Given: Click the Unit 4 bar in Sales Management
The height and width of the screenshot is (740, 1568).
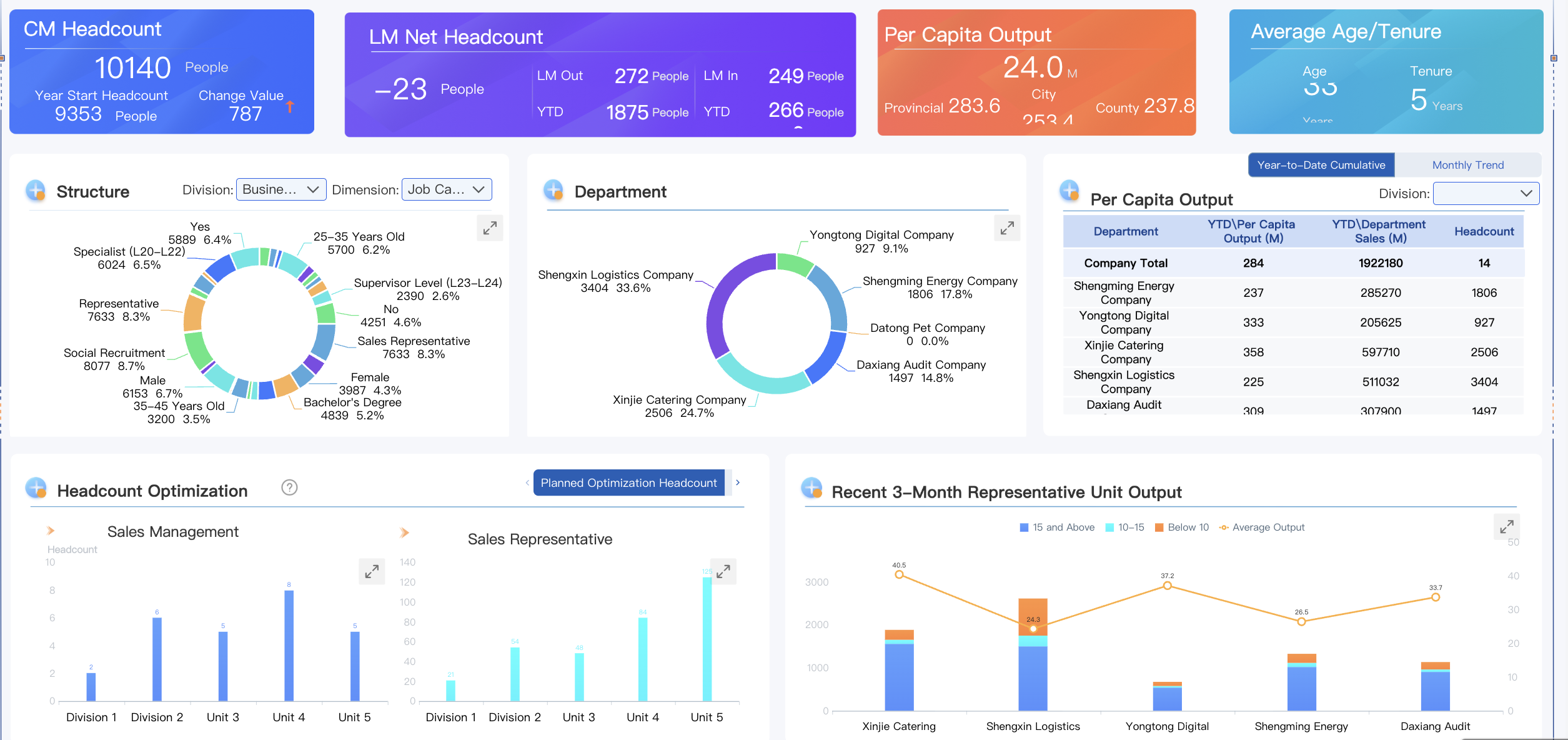Looking at the screenshot, I should click(x=289, y=646).
